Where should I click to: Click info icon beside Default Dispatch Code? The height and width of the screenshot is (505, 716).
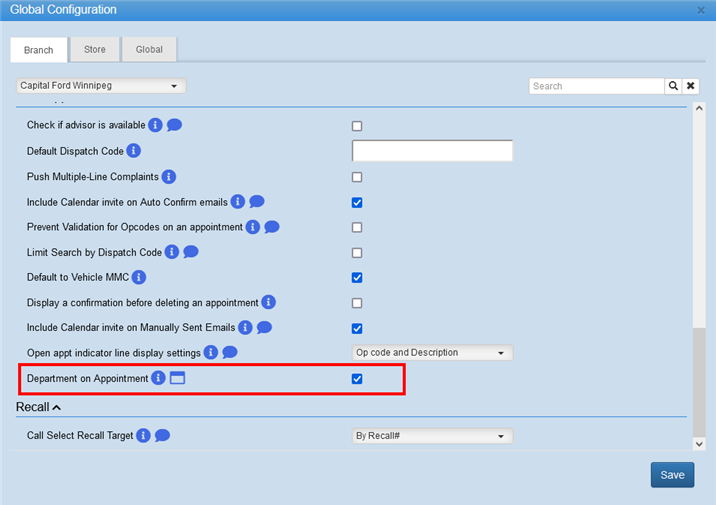tap(134, 151)
